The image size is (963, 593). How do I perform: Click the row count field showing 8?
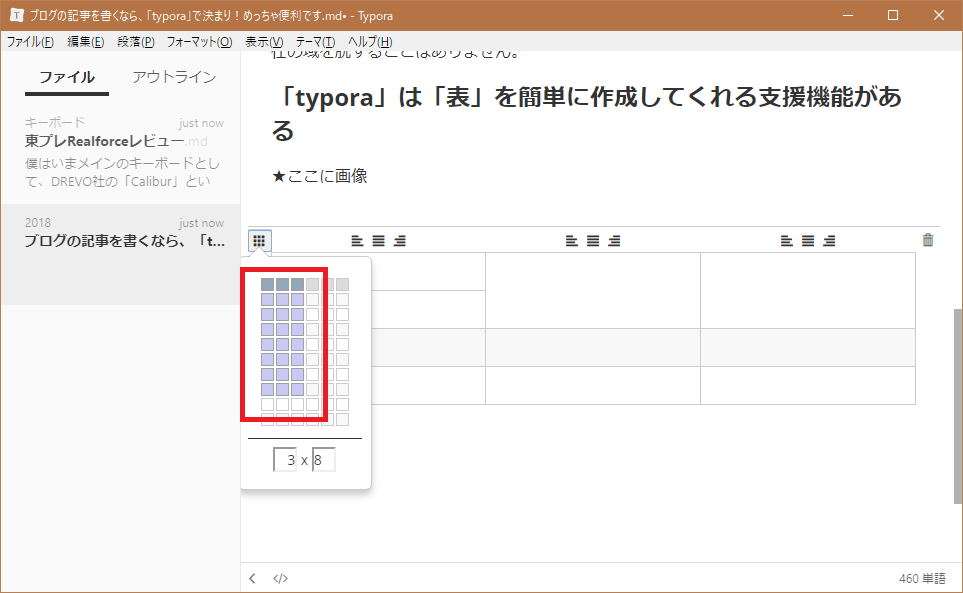pos(324,460)
